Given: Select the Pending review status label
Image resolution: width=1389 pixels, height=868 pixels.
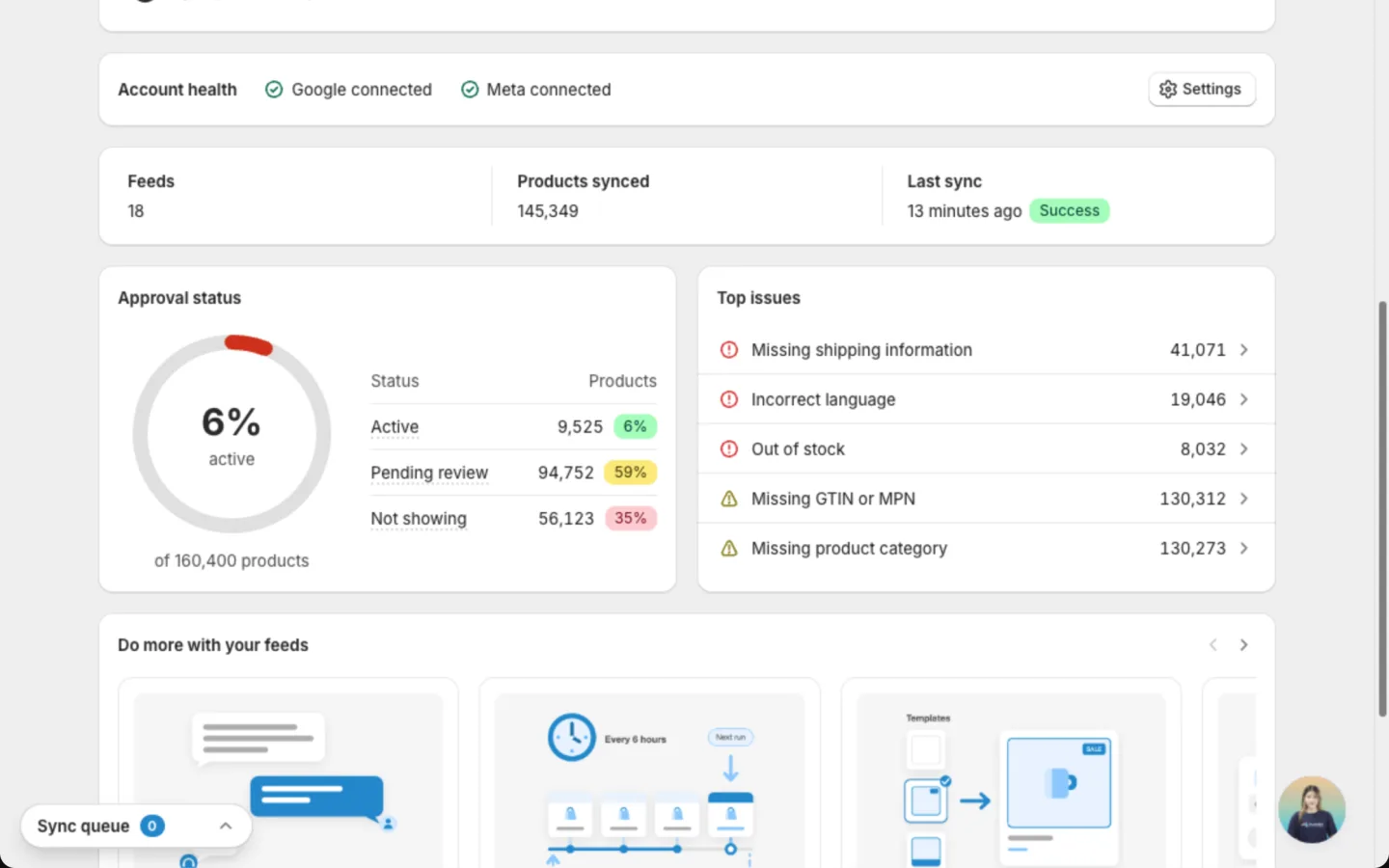Looking at the screenshot, I should [429, 473].
